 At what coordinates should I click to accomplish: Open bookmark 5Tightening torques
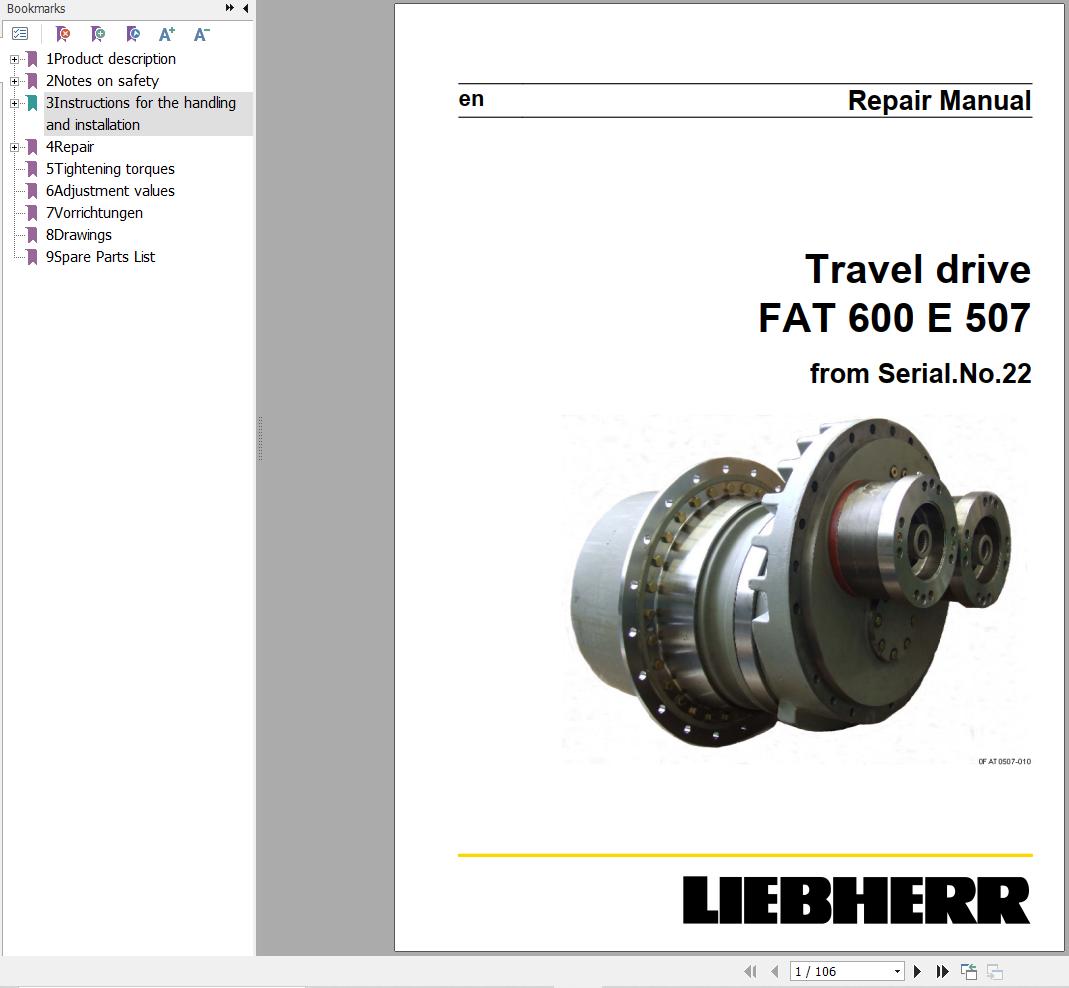pos(110,168)
